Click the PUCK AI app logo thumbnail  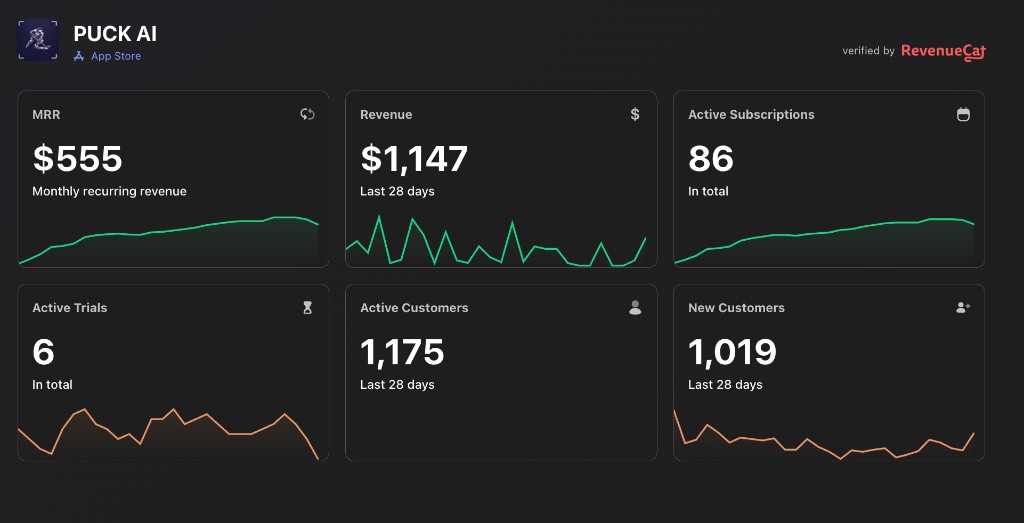click(38, 40)
